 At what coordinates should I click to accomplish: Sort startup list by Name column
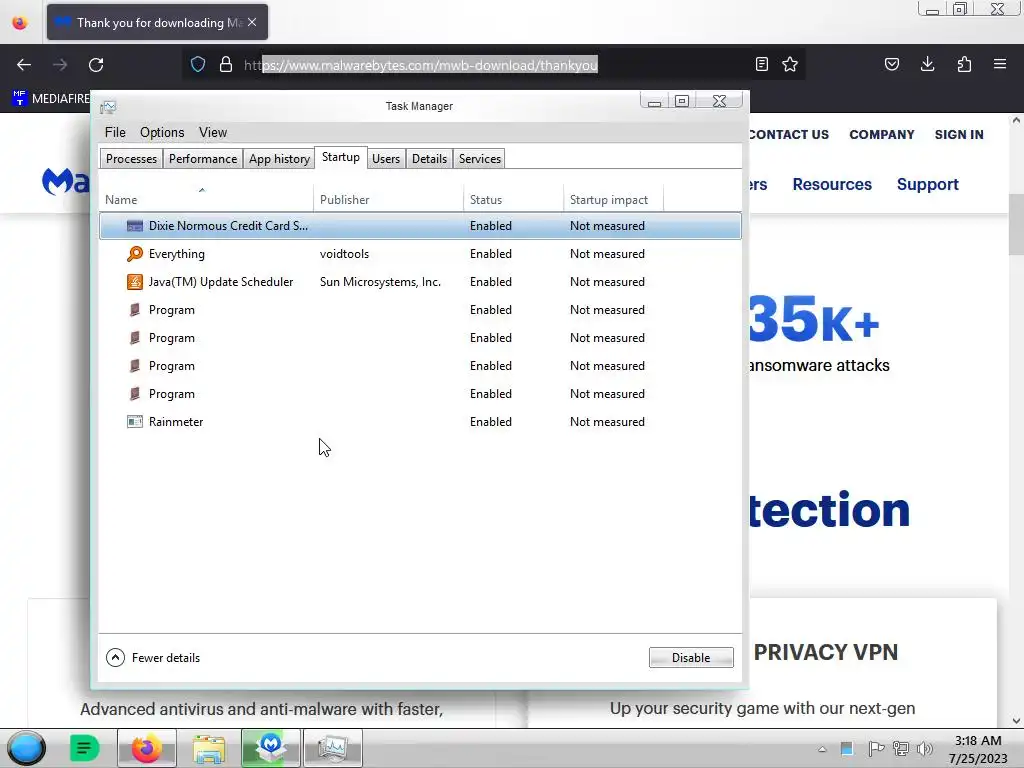(206, 199)
